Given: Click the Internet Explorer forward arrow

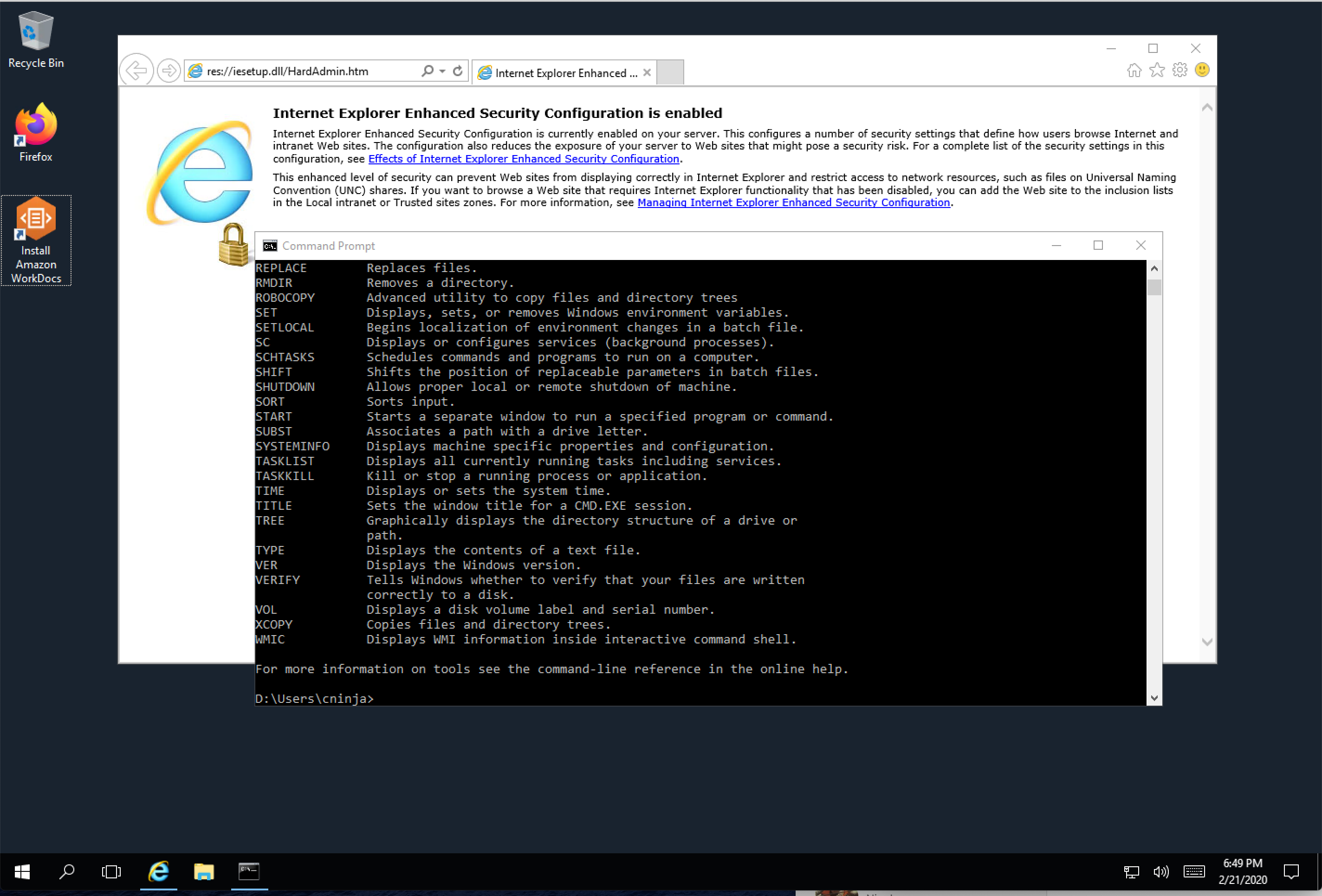Looking at the screenshot, I should (168, 71).
